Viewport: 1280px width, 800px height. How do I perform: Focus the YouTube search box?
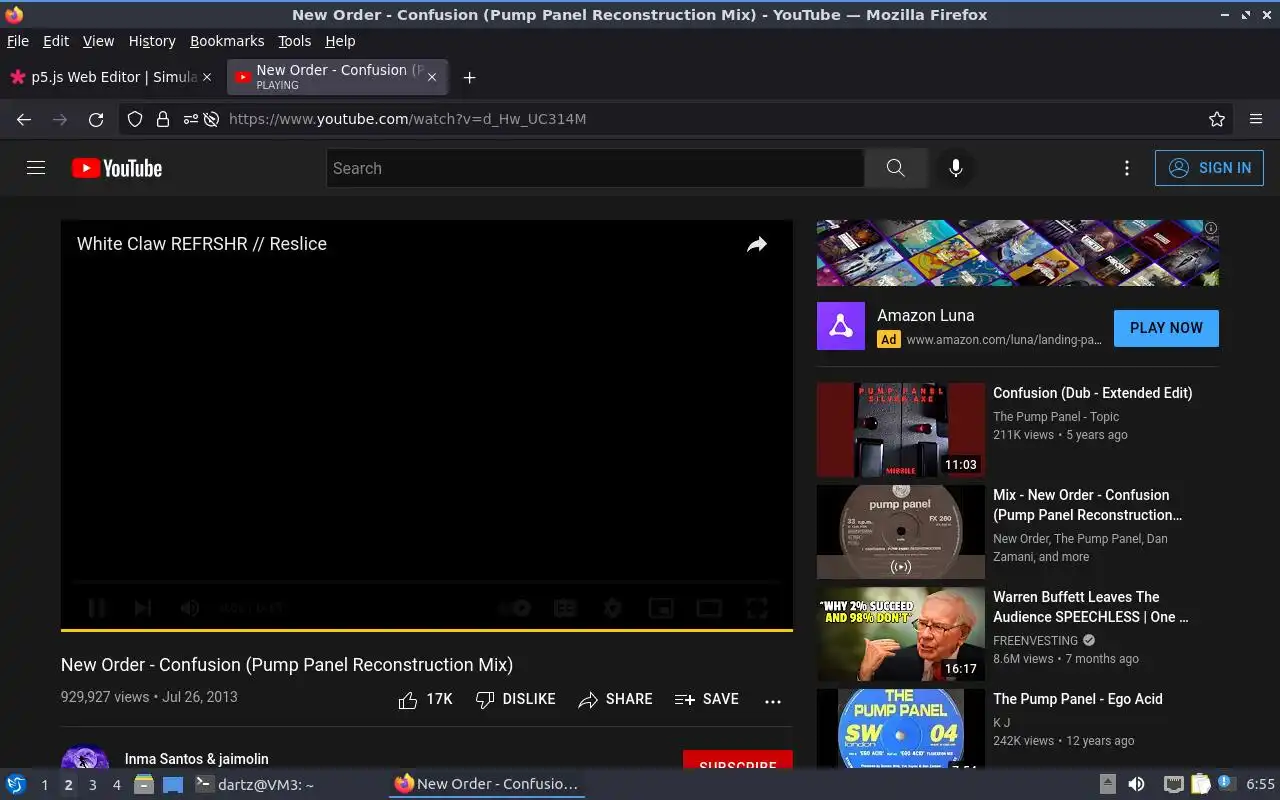coord(595,168)
